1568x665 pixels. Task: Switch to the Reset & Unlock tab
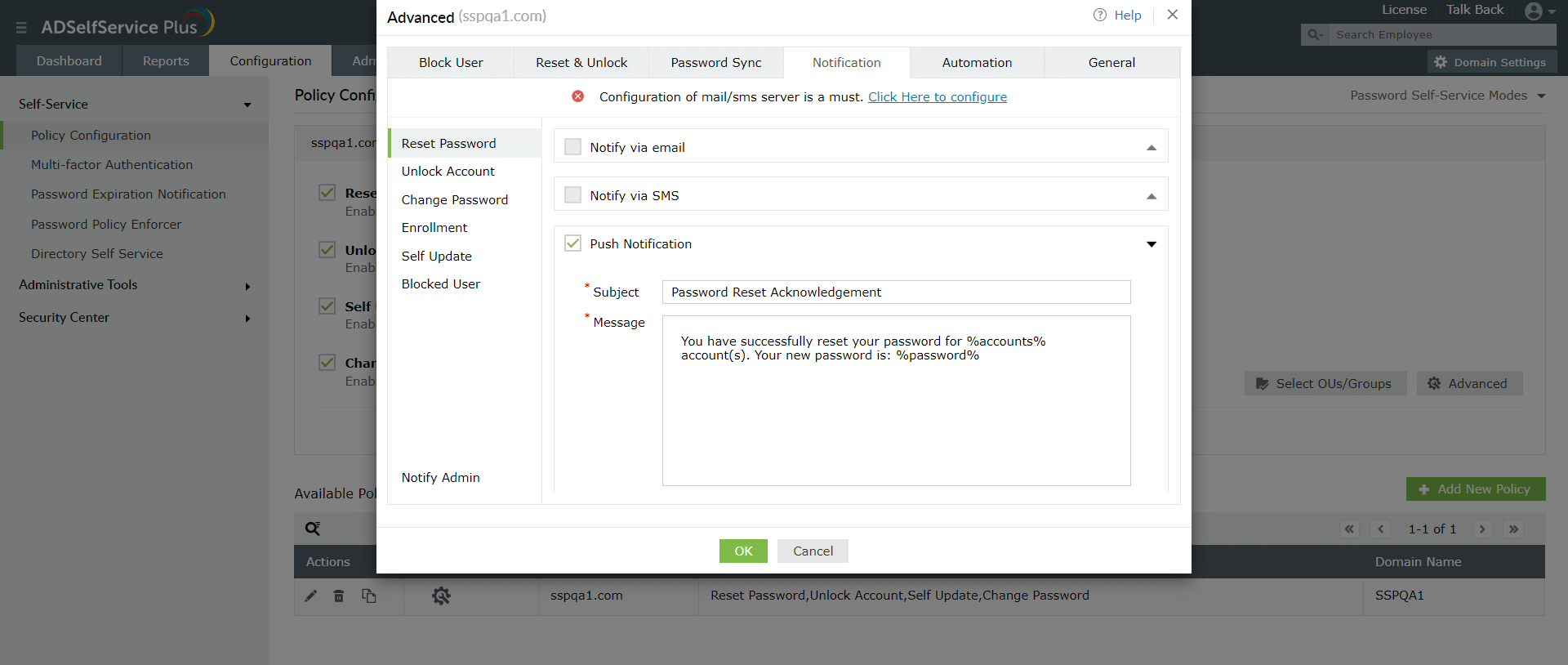(x=581, y=63)
